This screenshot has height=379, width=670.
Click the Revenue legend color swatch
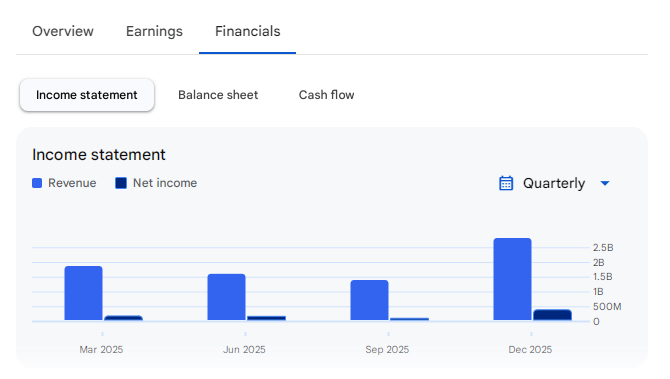click(37, 183)
